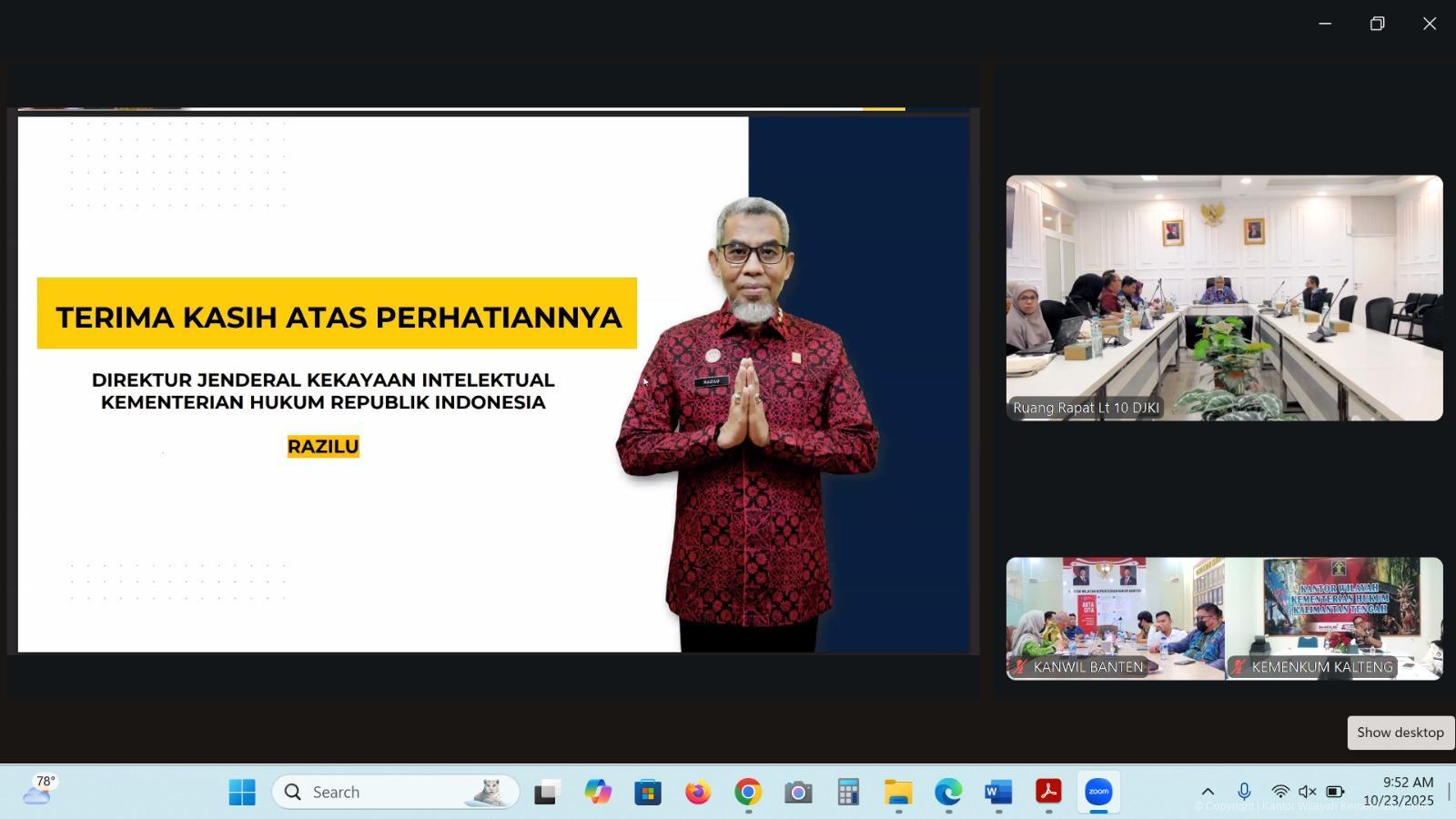Launch Copilot from the taskbar
Viewport: 1456px width, 819px height.
(598, 792)
